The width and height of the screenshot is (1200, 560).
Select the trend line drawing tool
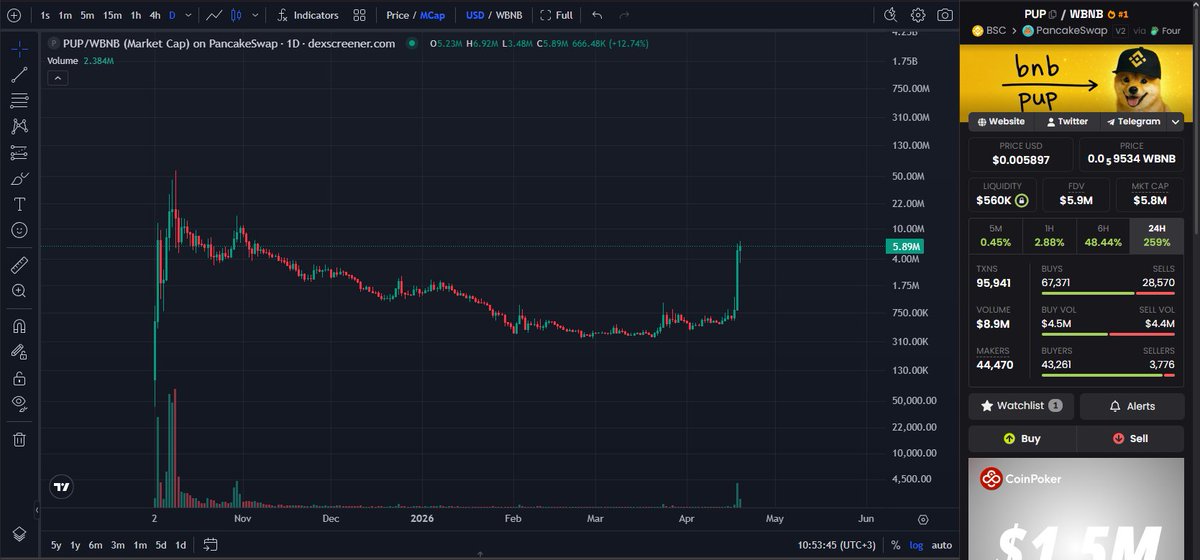19,75
